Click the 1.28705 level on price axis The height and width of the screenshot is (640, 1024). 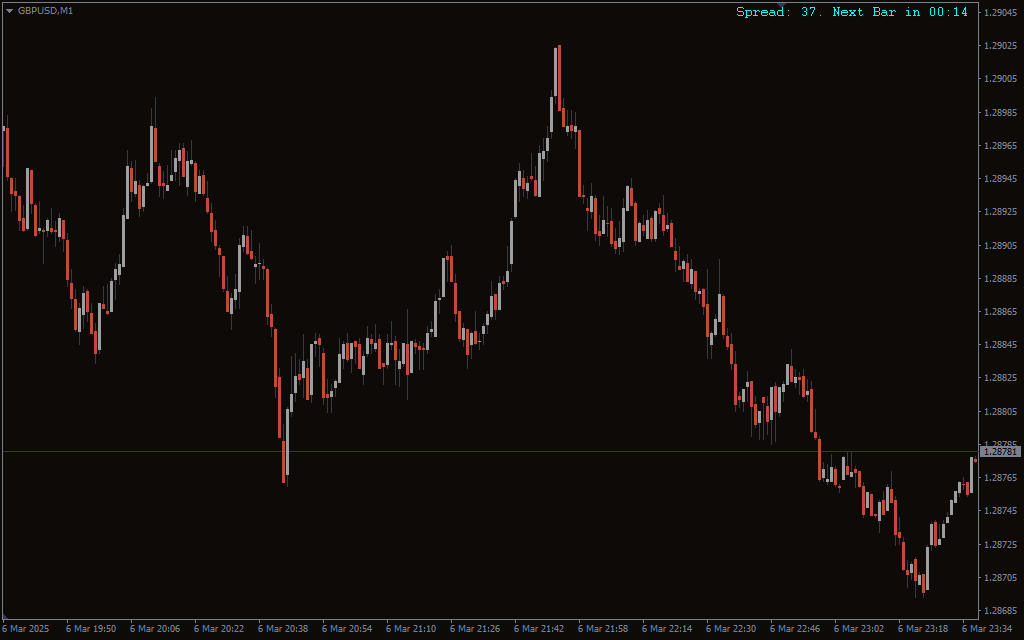[x=1000, y=578]
